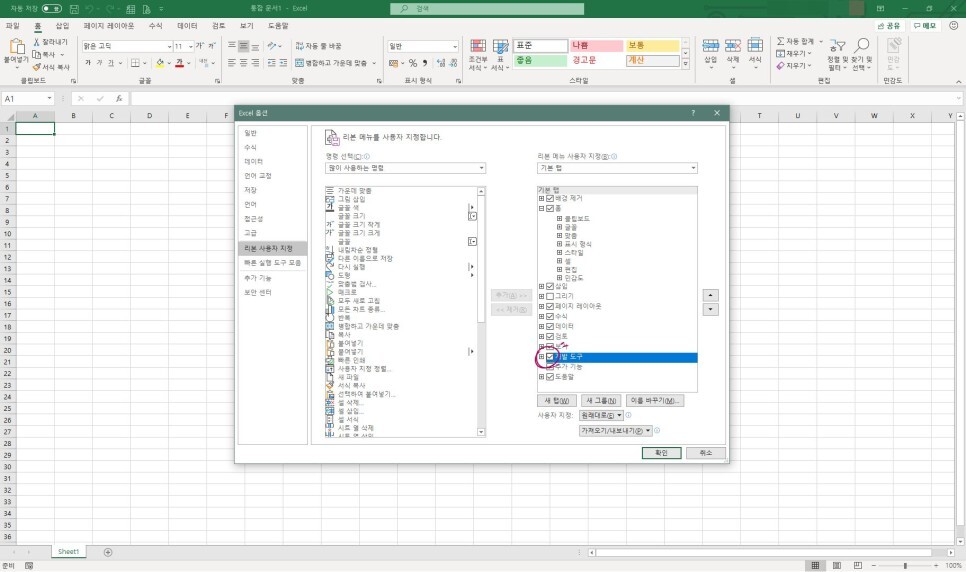Uncheck the 배경 제거 tab checkbox

pos(550,198)
